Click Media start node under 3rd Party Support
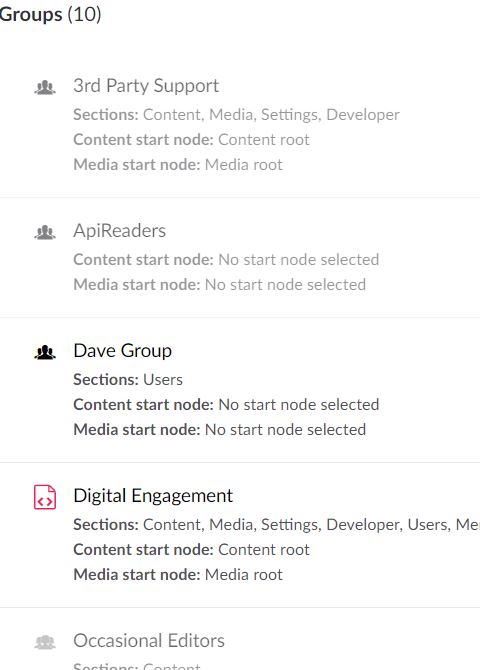 [178, 165]
